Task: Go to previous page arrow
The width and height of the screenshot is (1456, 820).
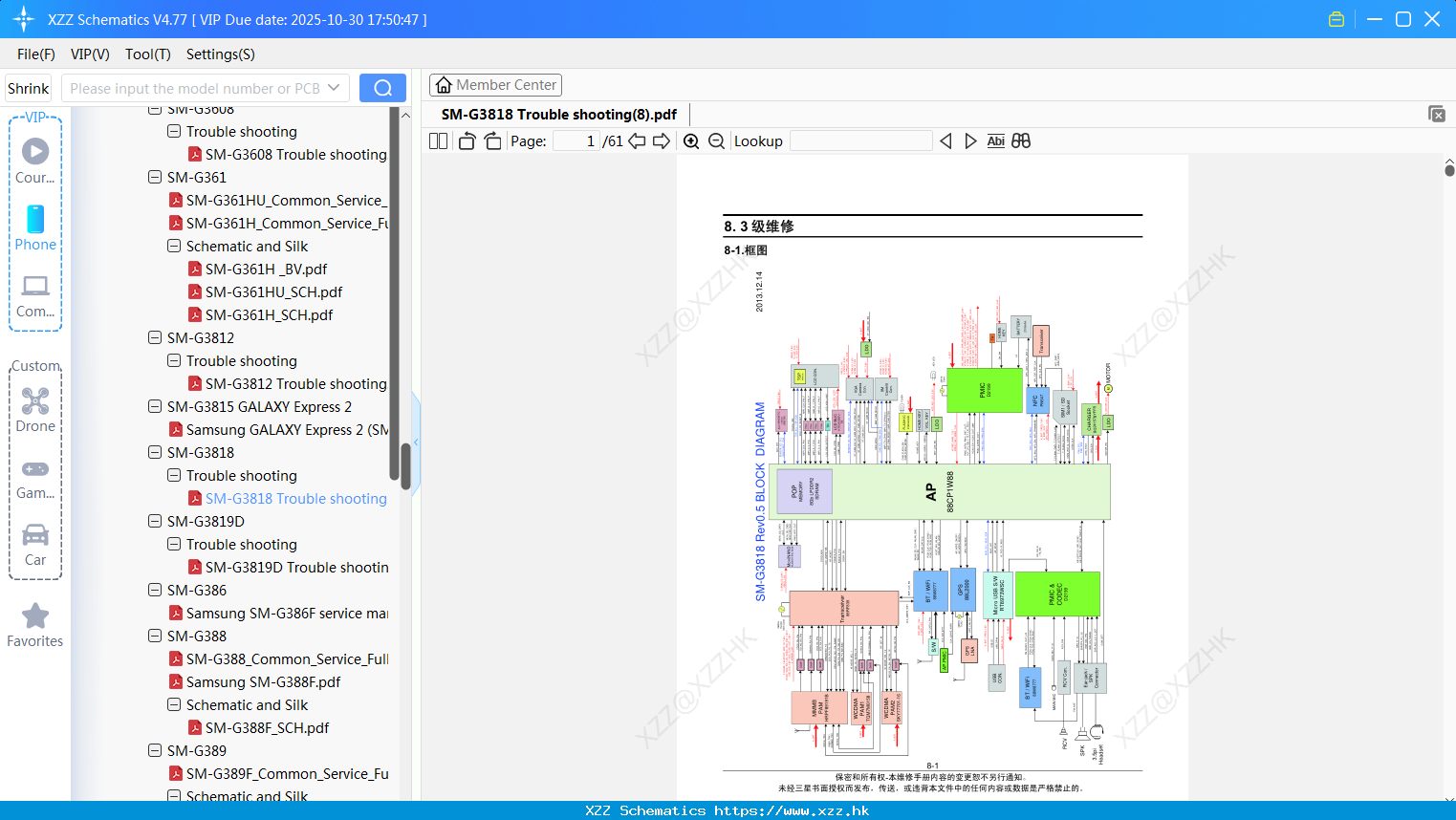Action: point(637,140)
